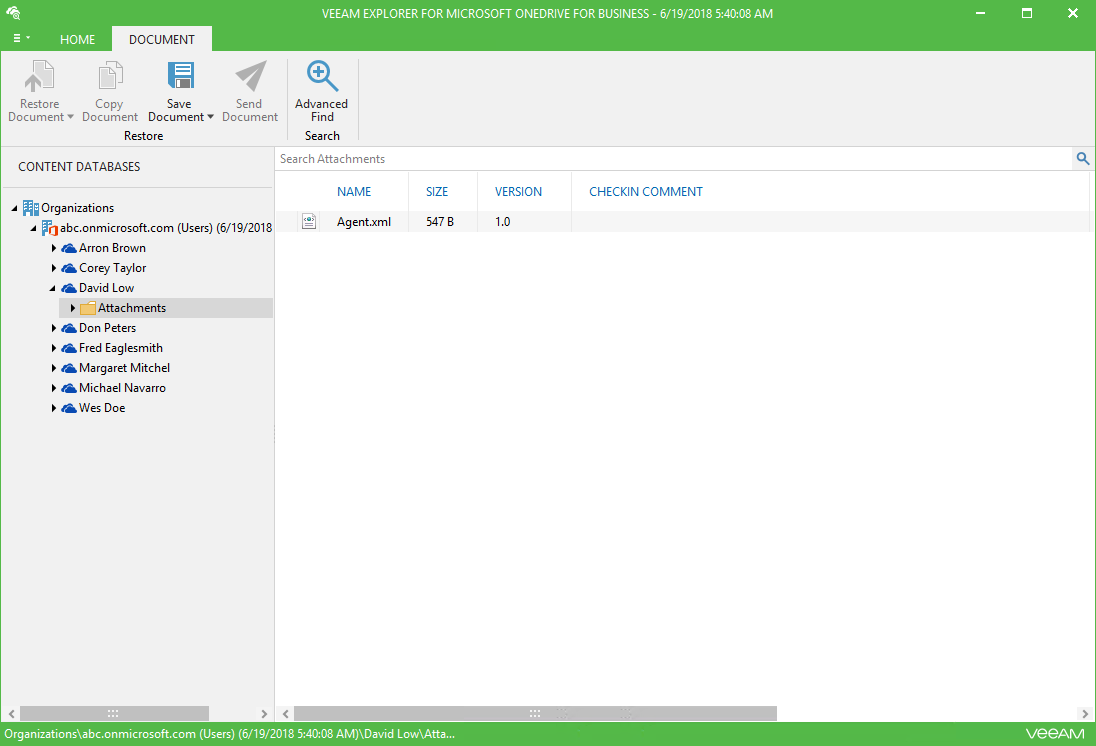
Task: Click the file list horizontal scrollbar thumb
Action: click(535, 714)
